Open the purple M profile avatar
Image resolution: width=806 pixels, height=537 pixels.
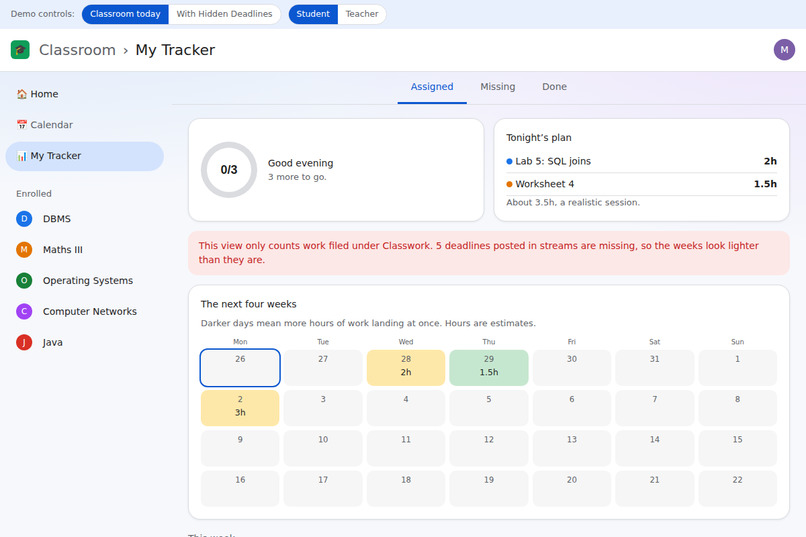[x=784, y=50]
